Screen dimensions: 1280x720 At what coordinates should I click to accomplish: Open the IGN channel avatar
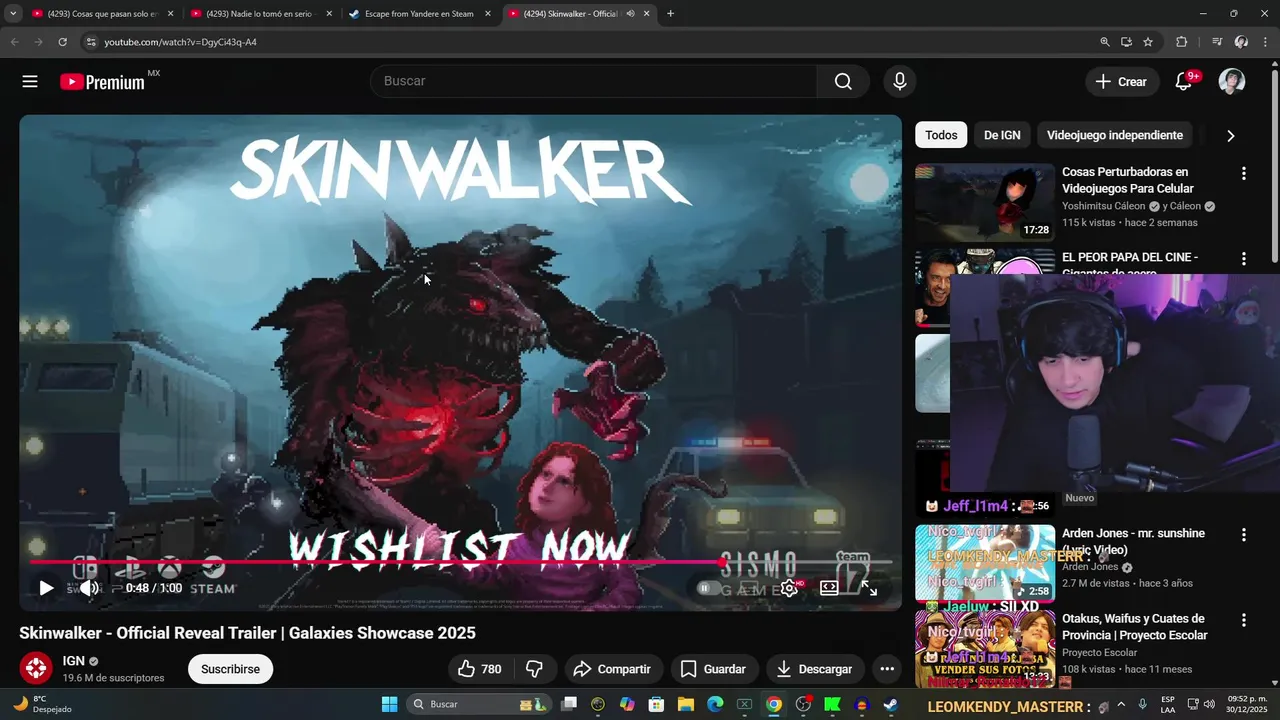36,668
